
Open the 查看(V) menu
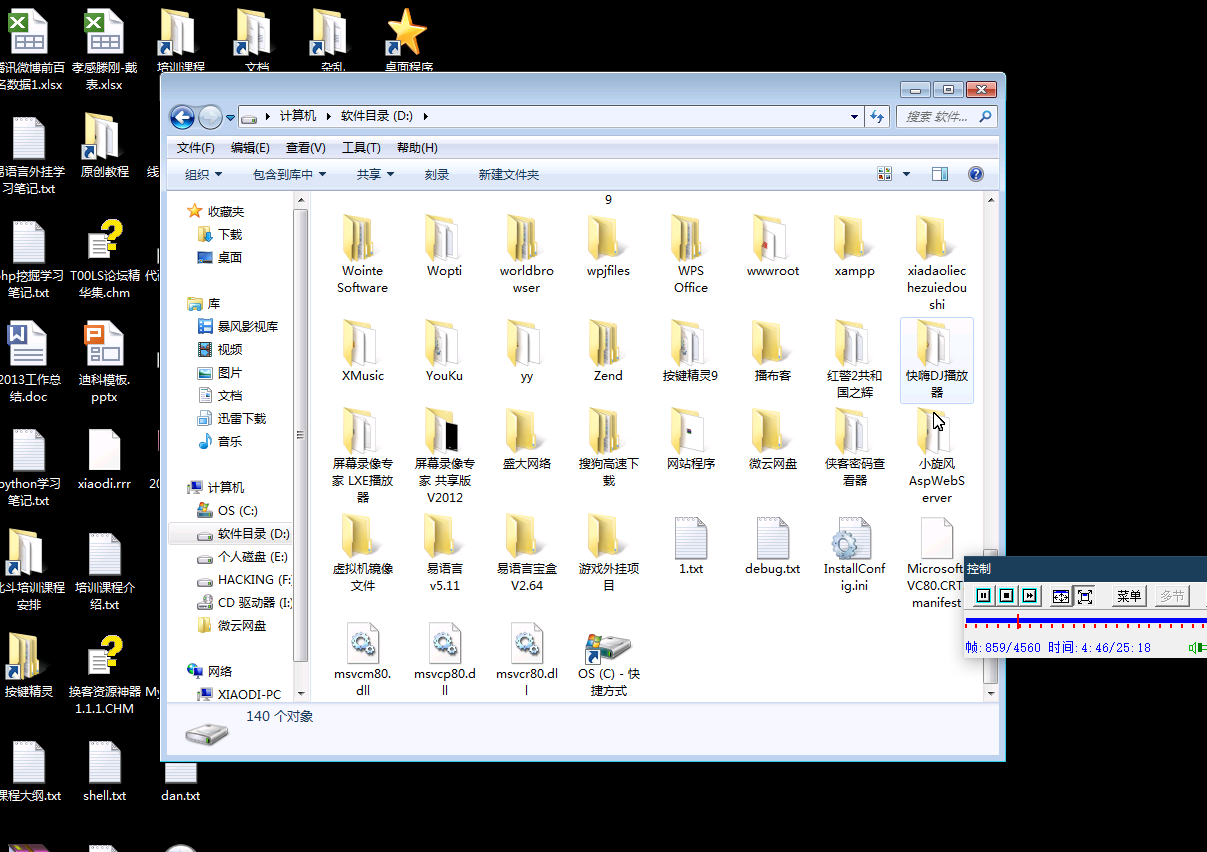[306, 148]
